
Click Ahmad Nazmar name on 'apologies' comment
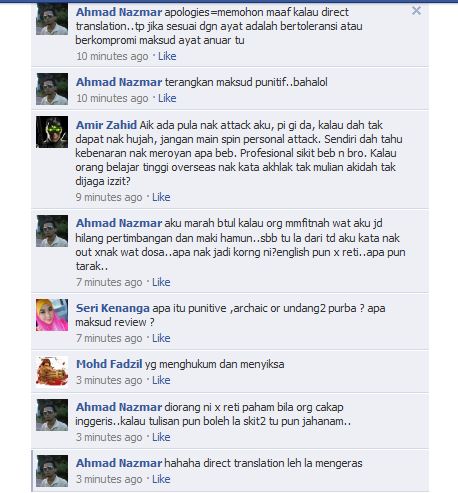click(119, 12)
